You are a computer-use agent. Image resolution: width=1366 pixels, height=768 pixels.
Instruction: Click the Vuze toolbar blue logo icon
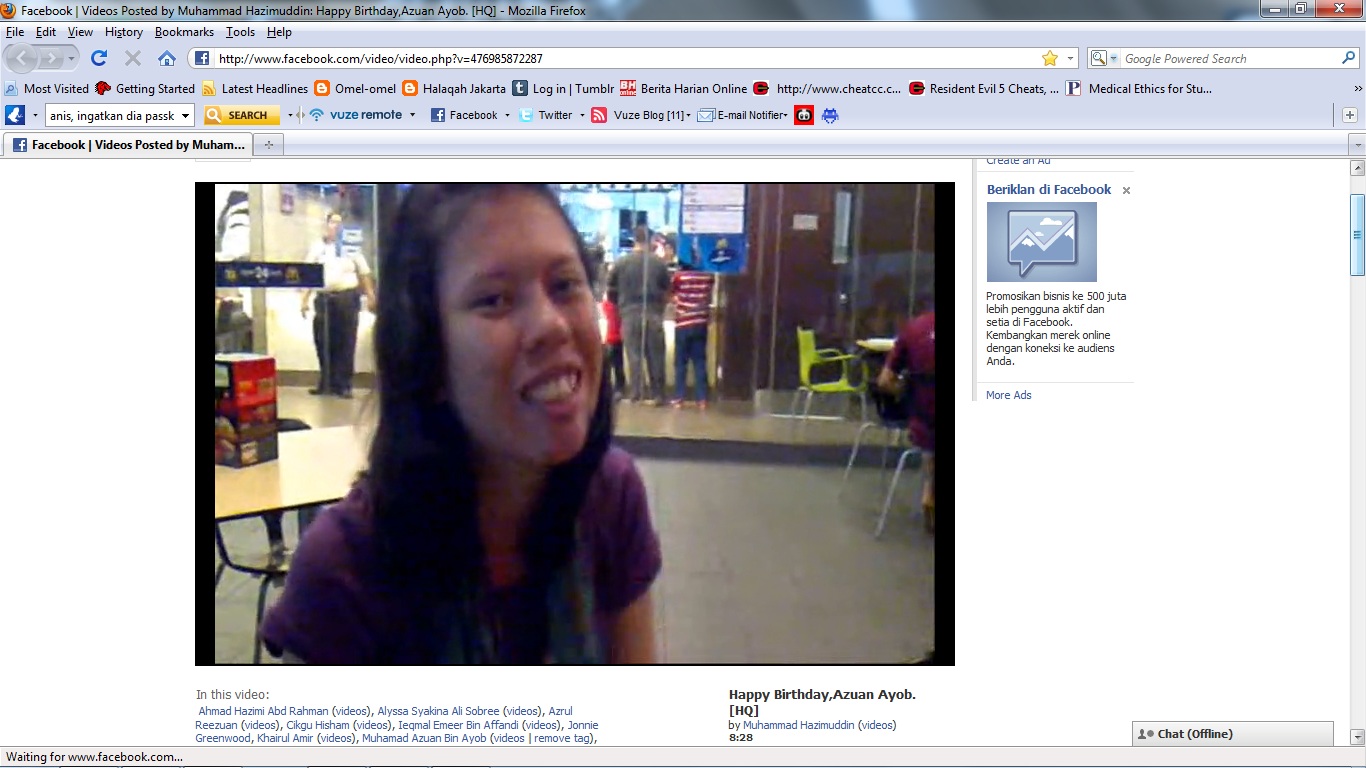pos(15,115)
